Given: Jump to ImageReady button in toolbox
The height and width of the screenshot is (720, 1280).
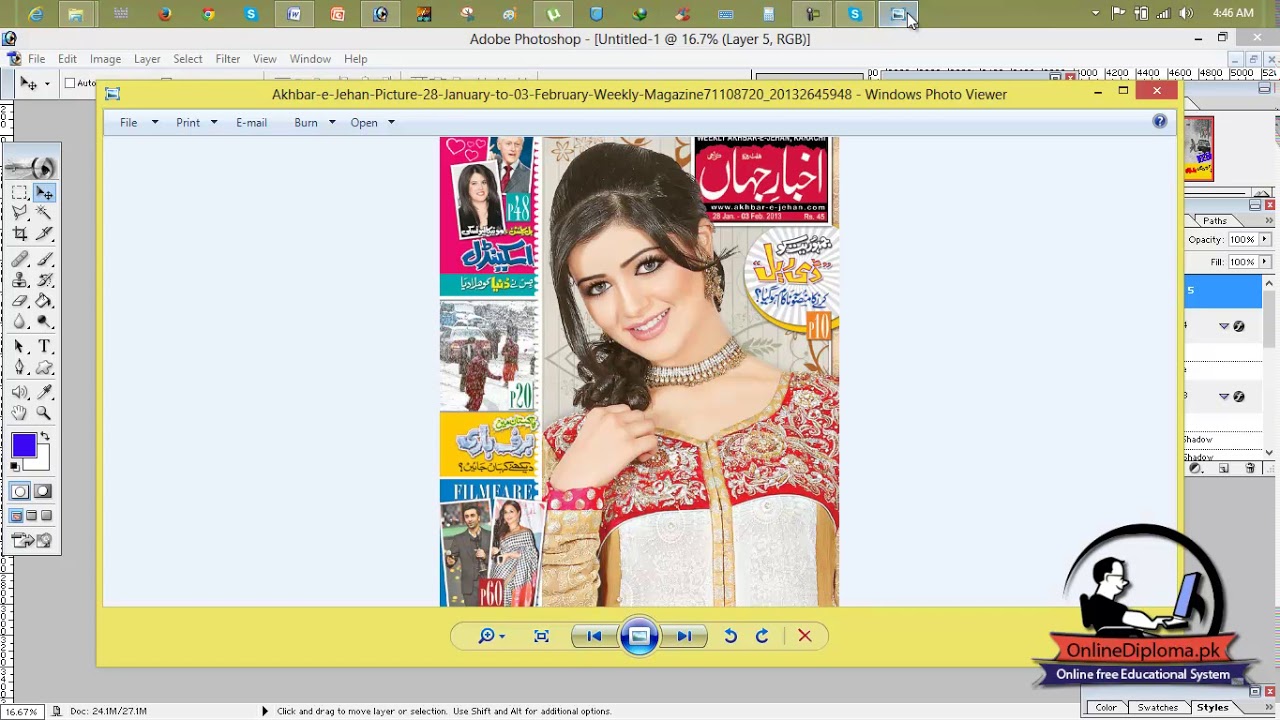Looking at the screenshot, I should pyautogui.click(x=32, y=541).
